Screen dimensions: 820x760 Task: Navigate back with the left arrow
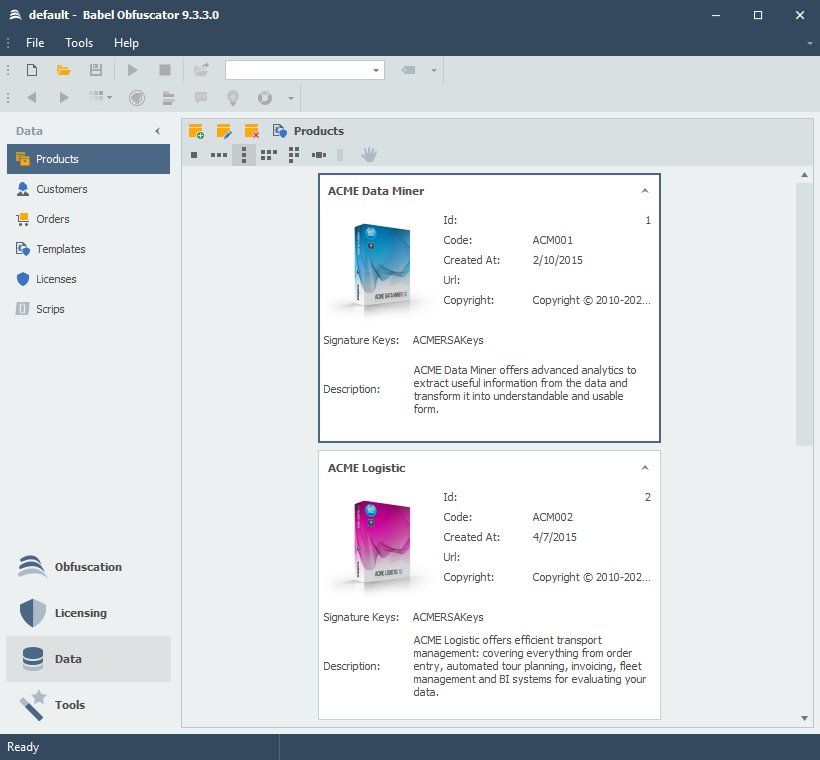32,97
